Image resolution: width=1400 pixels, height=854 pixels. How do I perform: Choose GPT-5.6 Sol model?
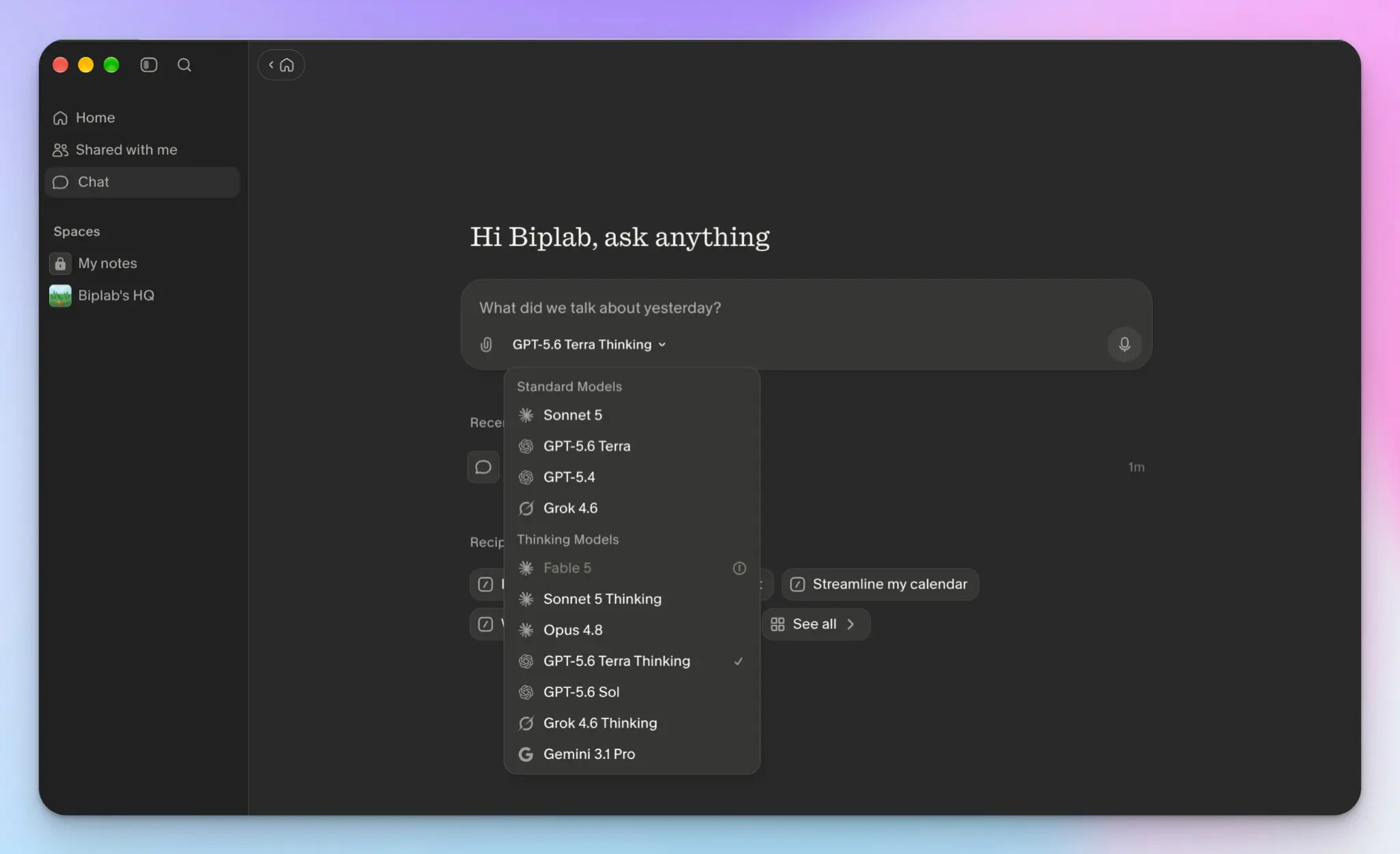[x=632, y=692]
